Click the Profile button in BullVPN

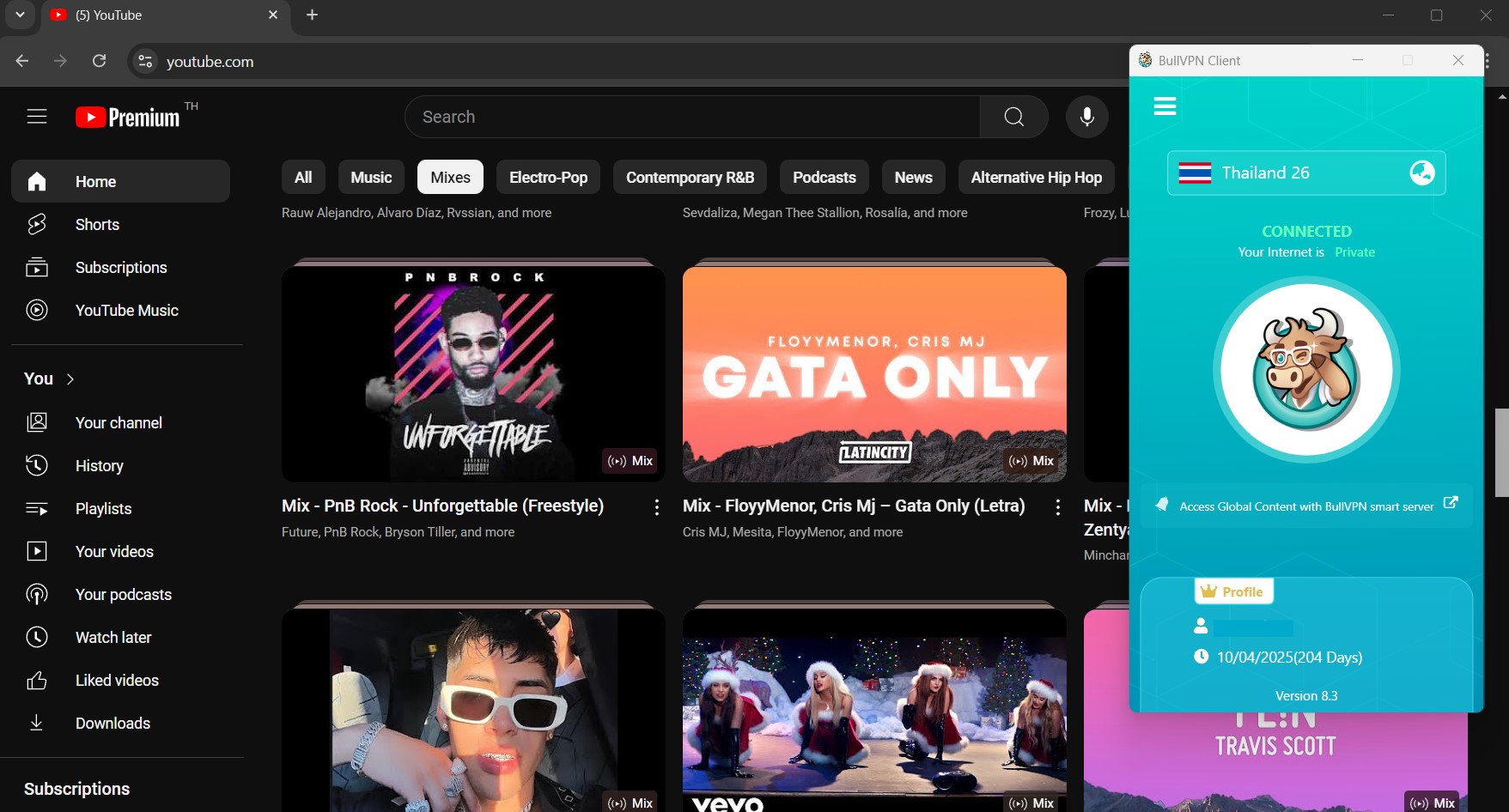[x=1233, y=591]
